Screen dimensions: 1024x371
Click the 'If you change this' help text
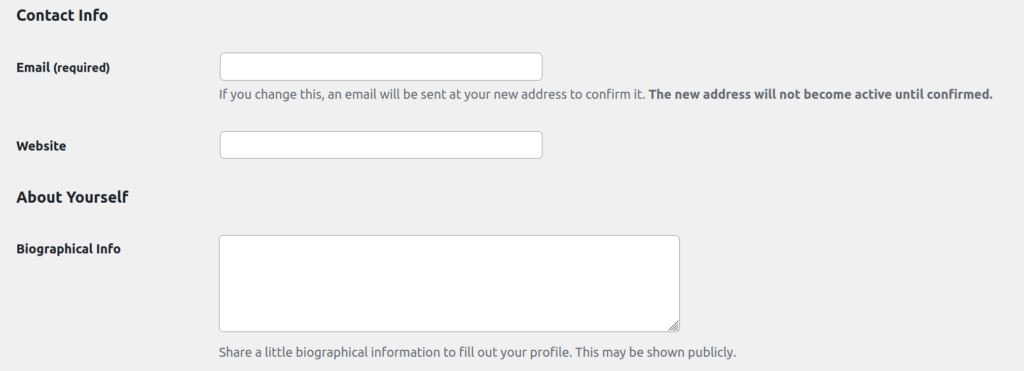pyautogui.click(x=432, y=94)
